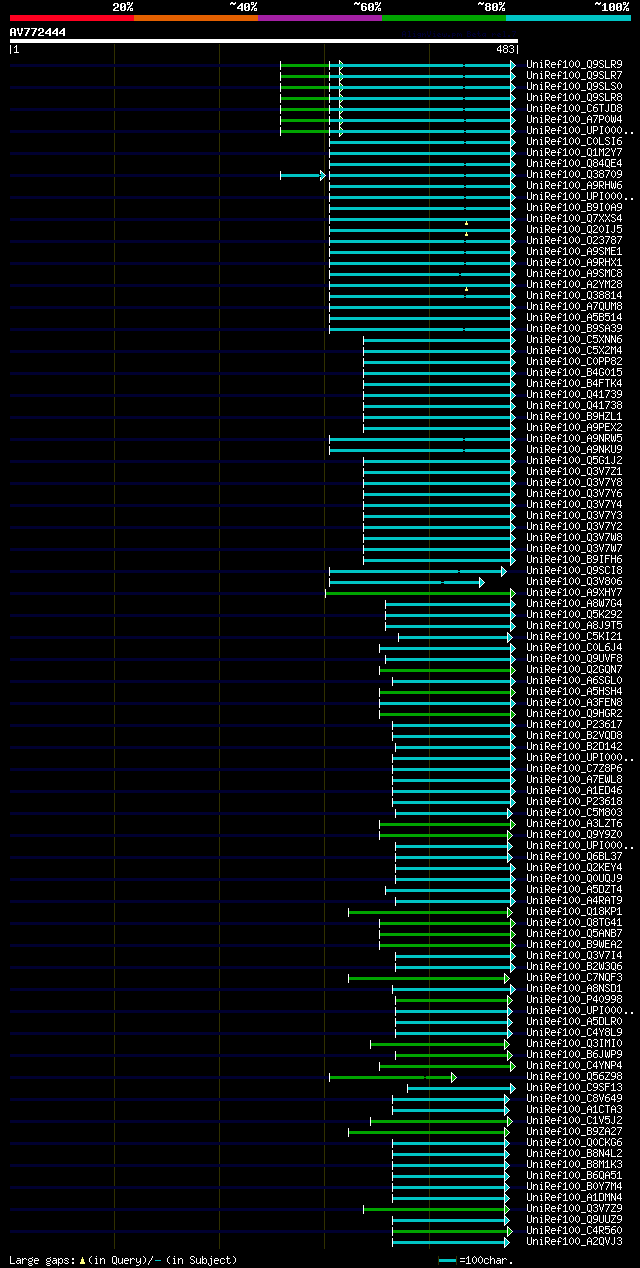The image size is (640, 1268).
Task: Select the UniRef100_O23787 label
Action: pos(574,241)
